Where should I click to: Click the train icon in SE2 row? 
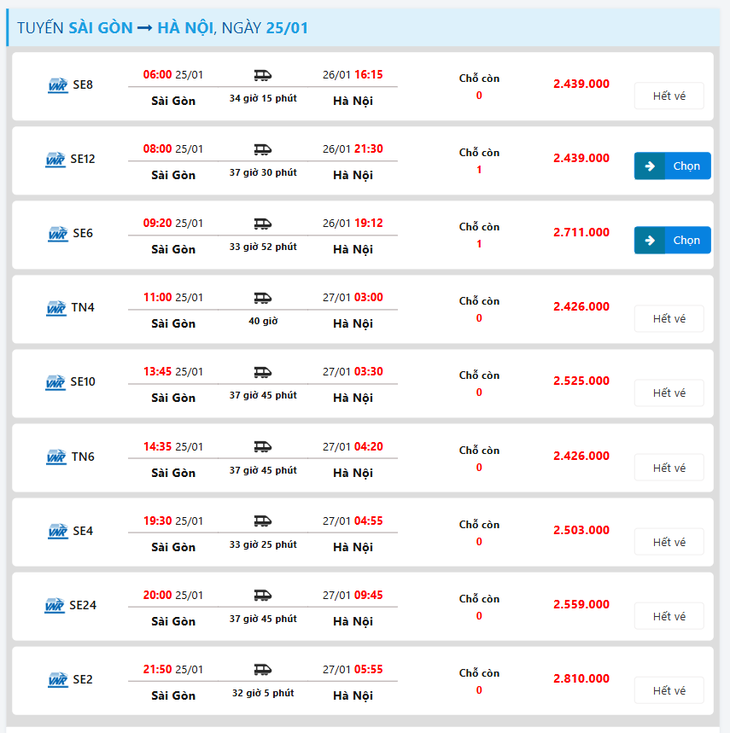coord(263,670)
